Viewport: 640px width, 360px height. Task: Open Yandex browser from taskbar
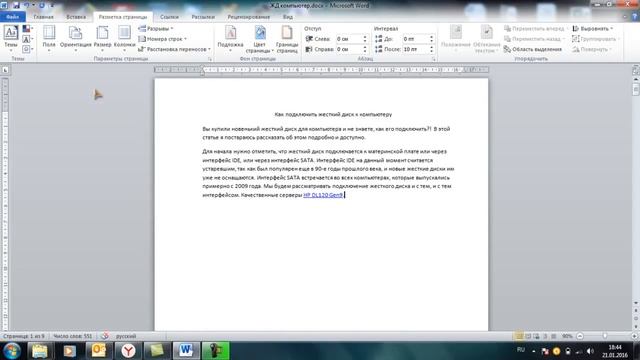pos(128,351)
